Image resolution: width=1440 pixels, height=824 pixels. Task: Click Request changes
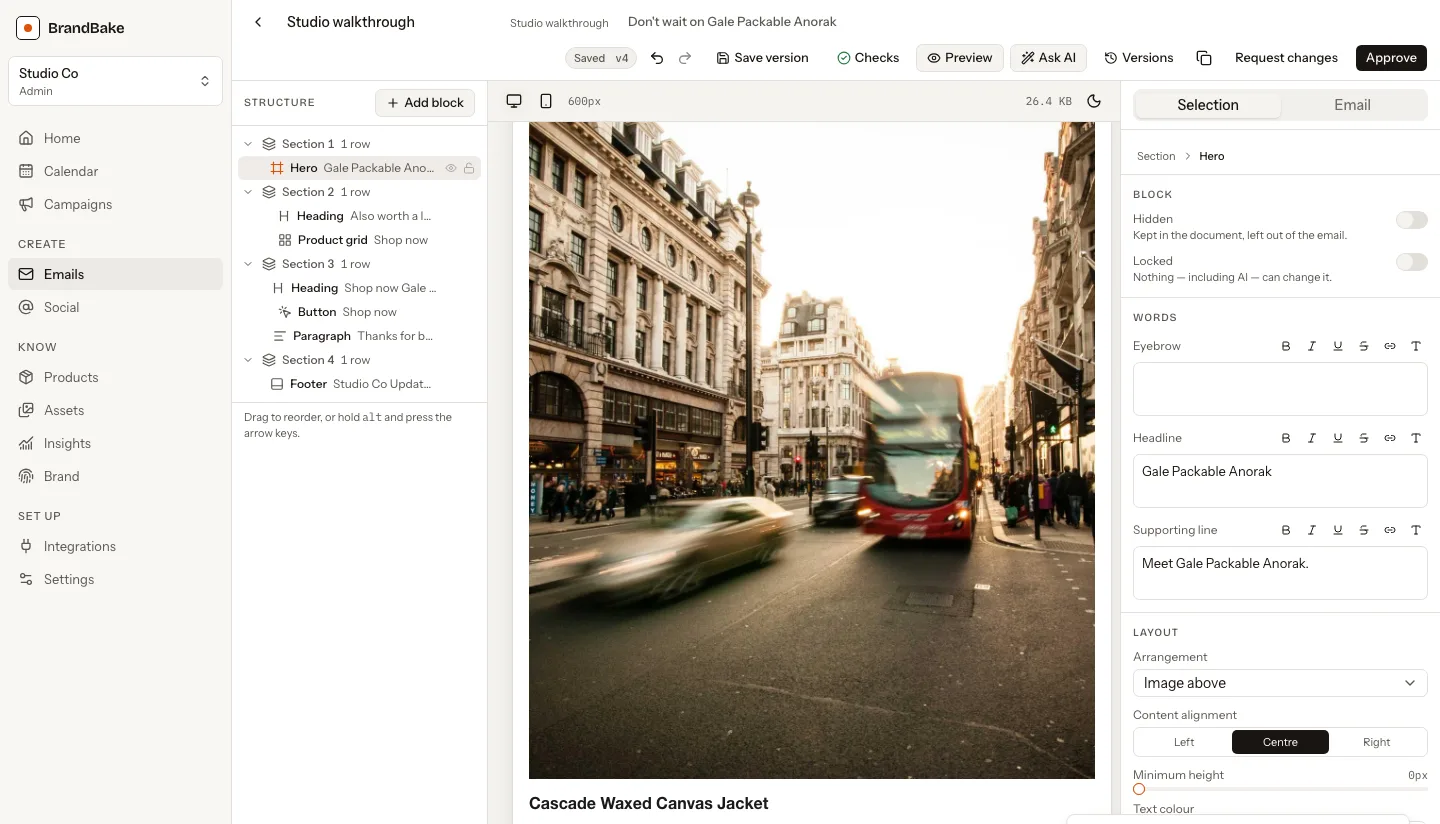coord(1286,58)
